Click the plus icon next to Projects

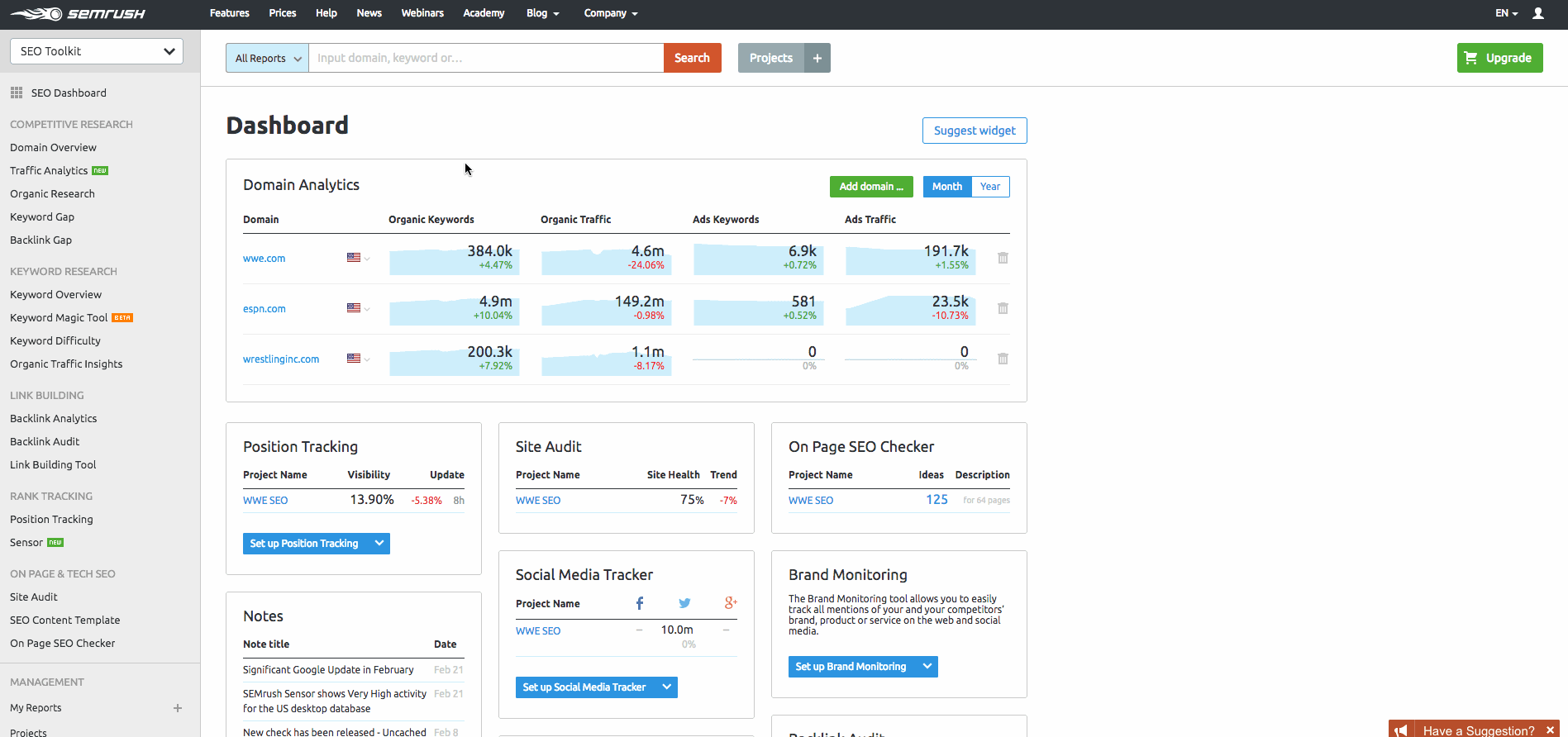tap(817, 58)
